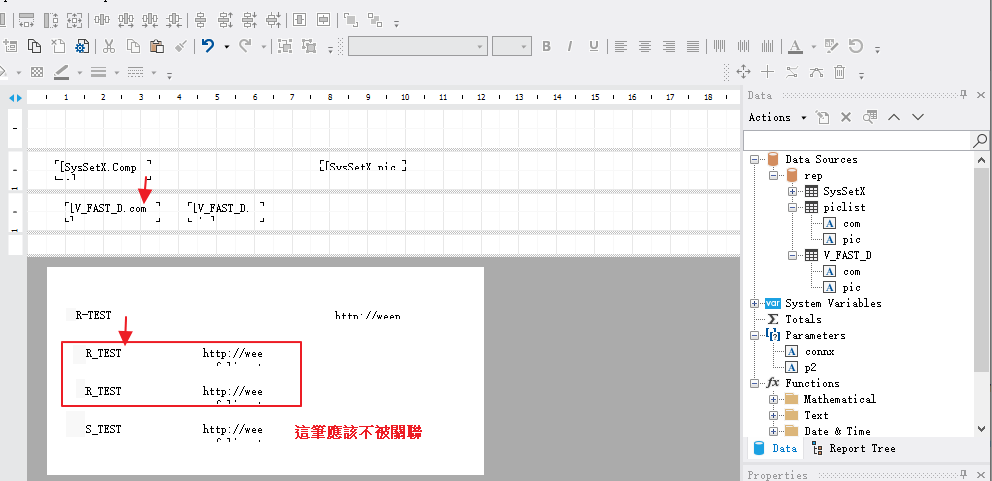This screenshot has height=481, width=992.
Task: Toggle center text alignment
Action: click(645, 46)
